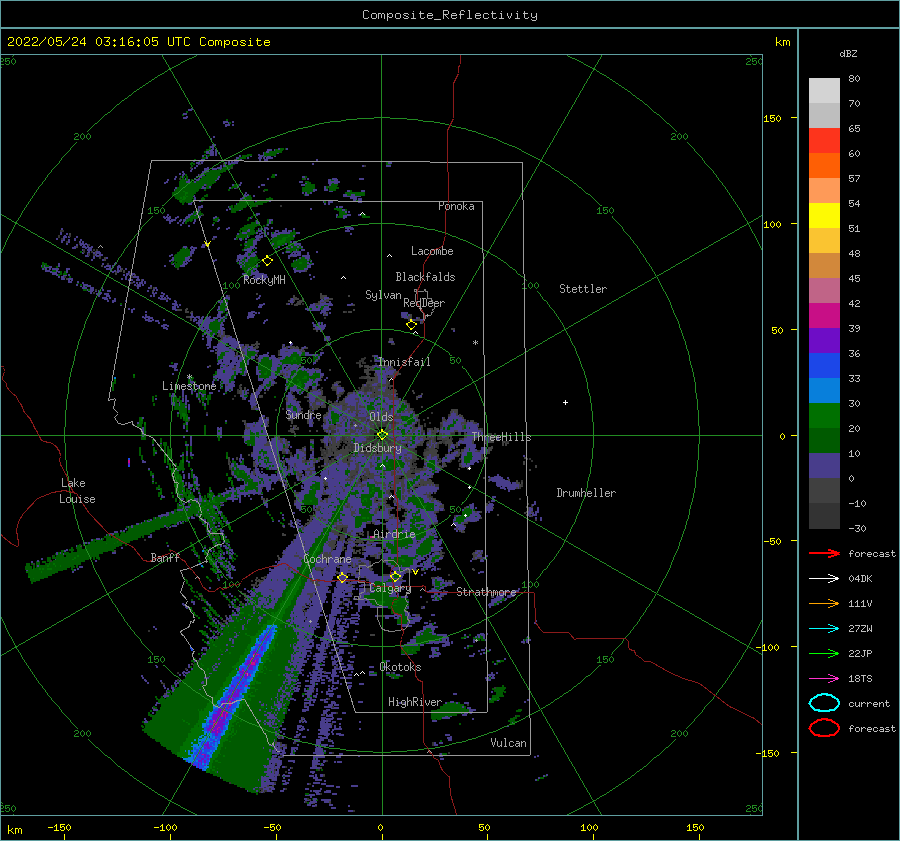Click the Strathmore label
Image resolution: width=900 pixels, height=841 pixels.
click(x=486, y=592)
